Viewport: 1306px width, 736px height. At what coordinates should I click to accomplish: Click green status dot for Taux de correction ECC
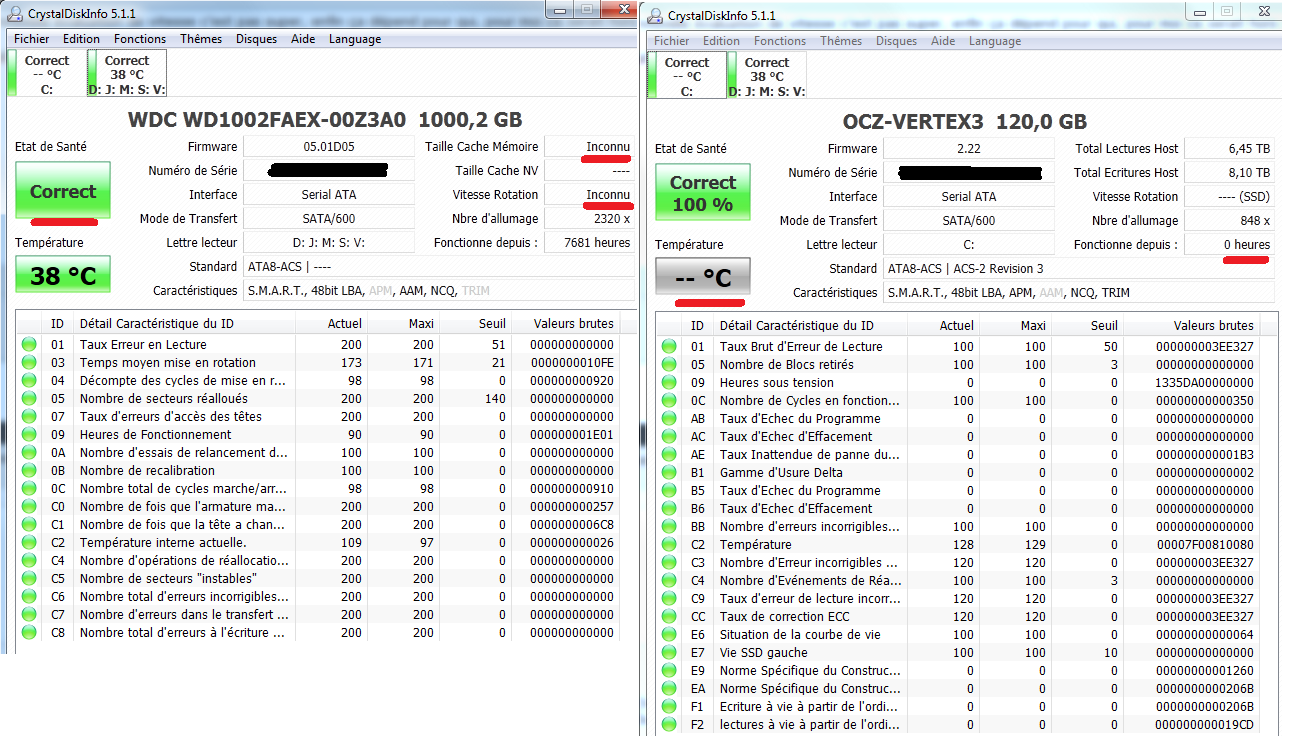[x=669, y=617]
